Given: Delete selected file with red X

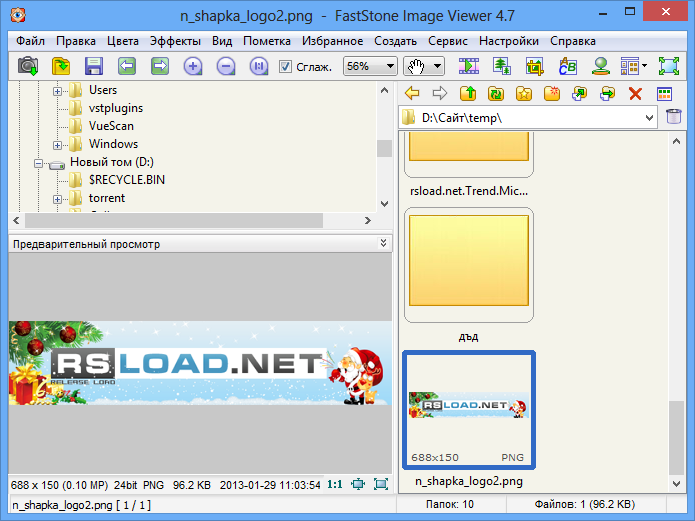Looking at the screenshot, I should (636, 94).
